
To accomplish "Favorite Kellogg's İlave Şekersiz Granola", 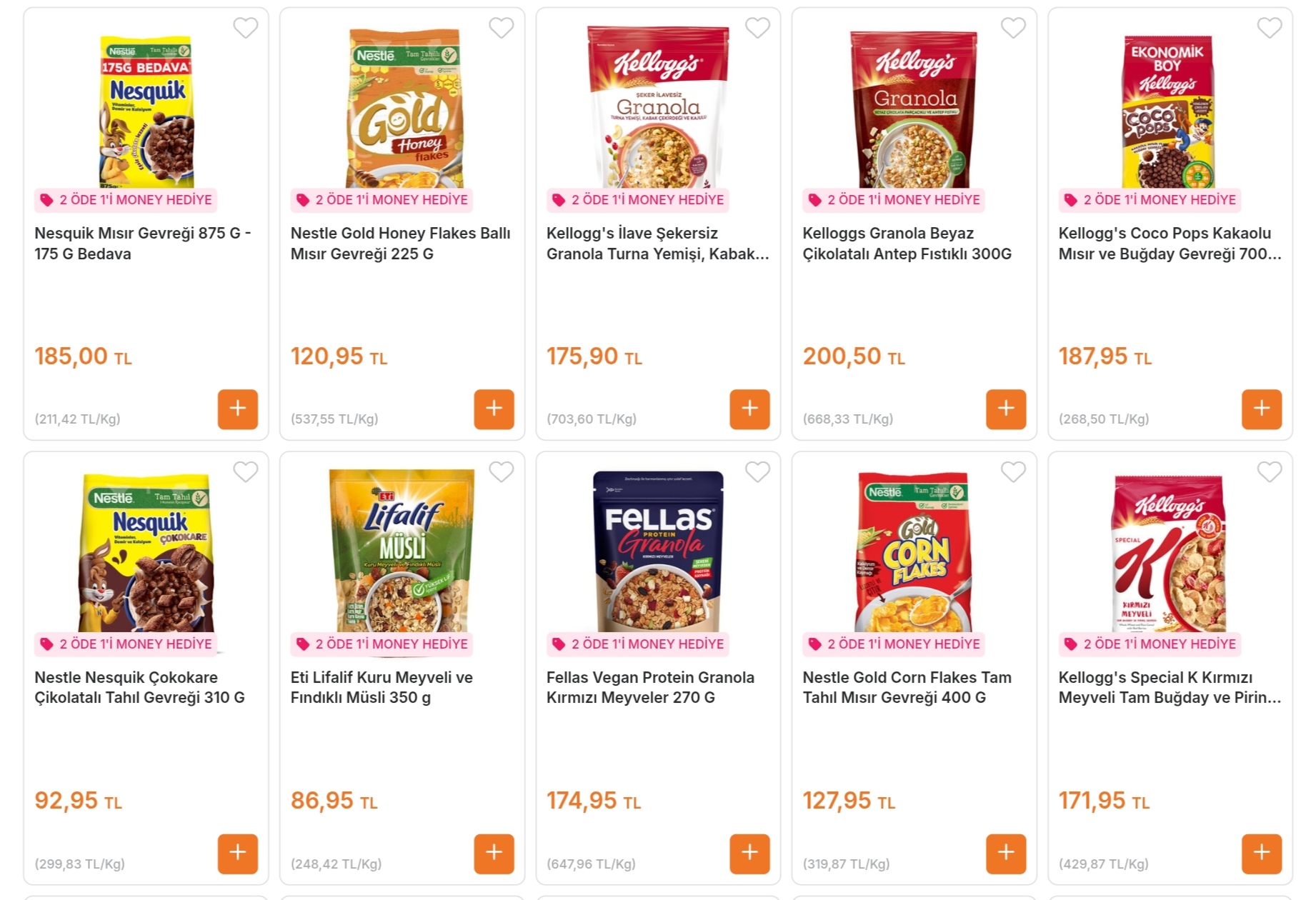I will [757, 28].
